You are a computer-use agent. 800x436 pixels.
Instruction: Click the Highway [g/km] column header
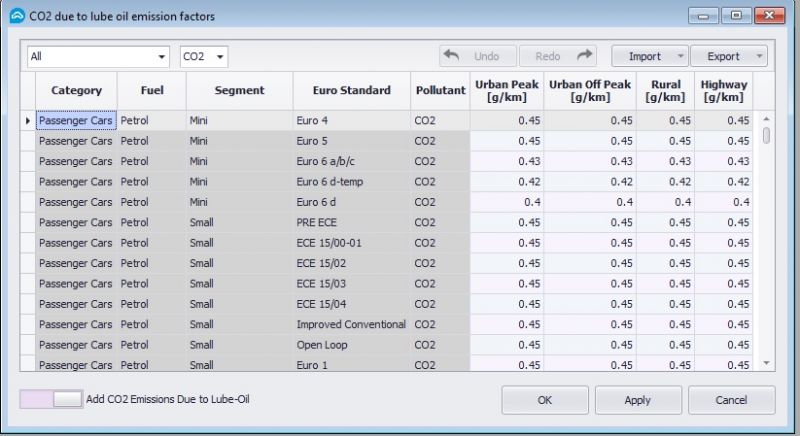click(724, 91)
